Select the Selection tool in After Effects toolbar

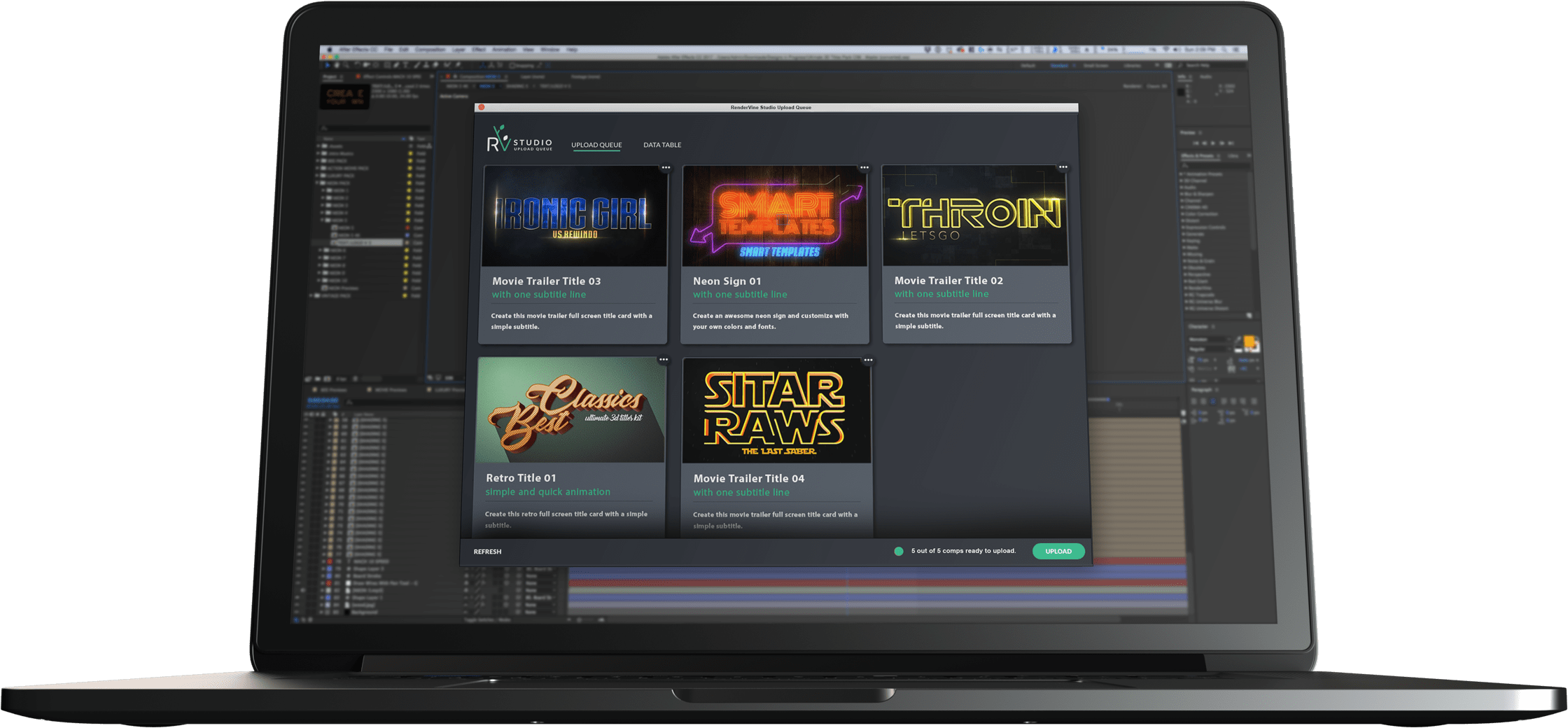(327, 65)
